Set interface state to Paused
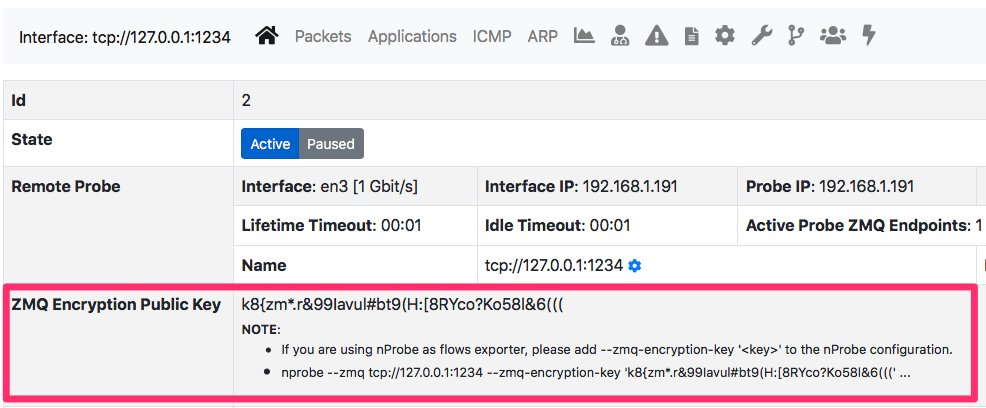This screenshot has height=408, width=986. click(x=331, y=144)
